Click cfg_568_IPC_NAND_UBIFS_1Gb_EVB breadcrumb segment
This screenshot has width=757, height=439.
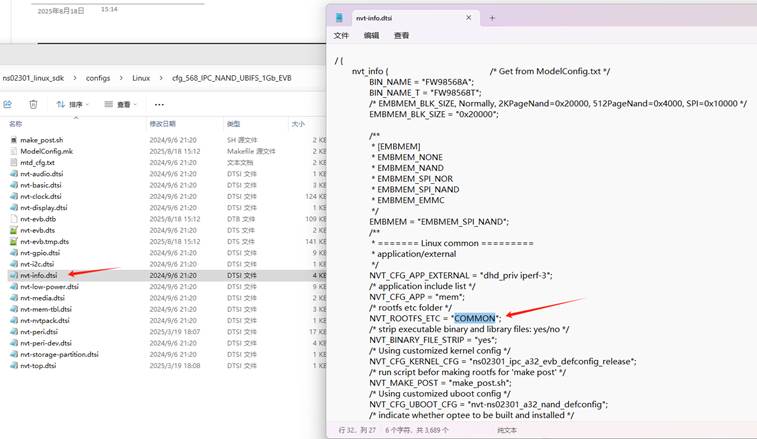coord(232,78)
